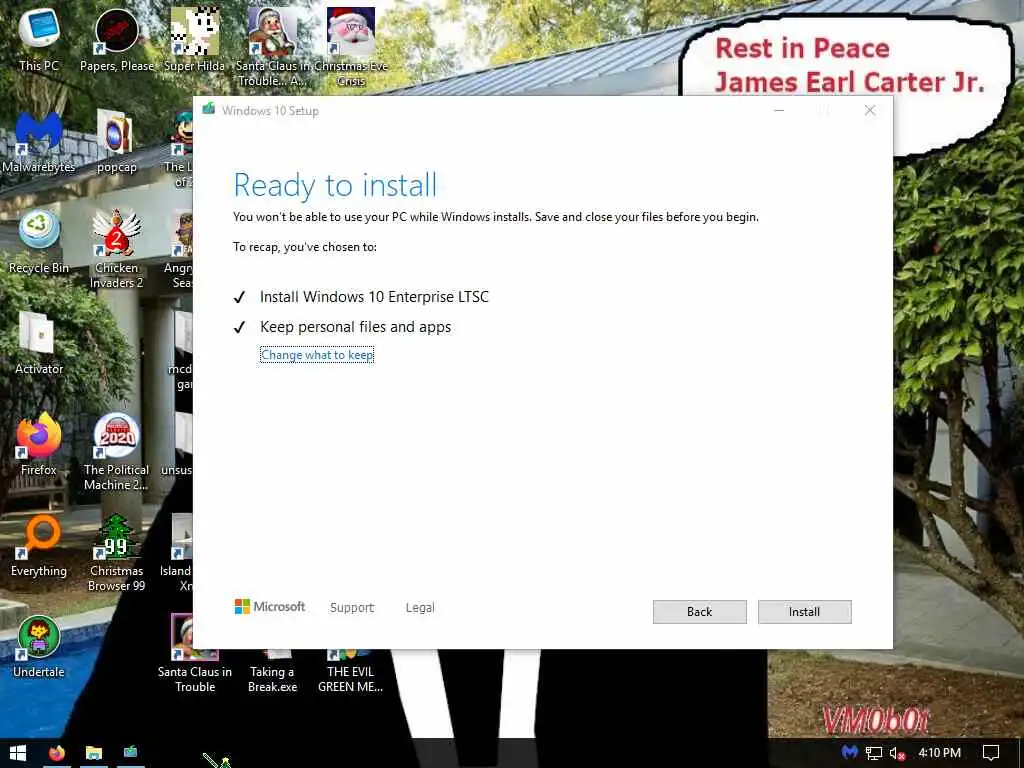Open Christmas Browser 99 shortcut
The width and height of the screenshot is (1024, 768).
[x=116, y=552]
